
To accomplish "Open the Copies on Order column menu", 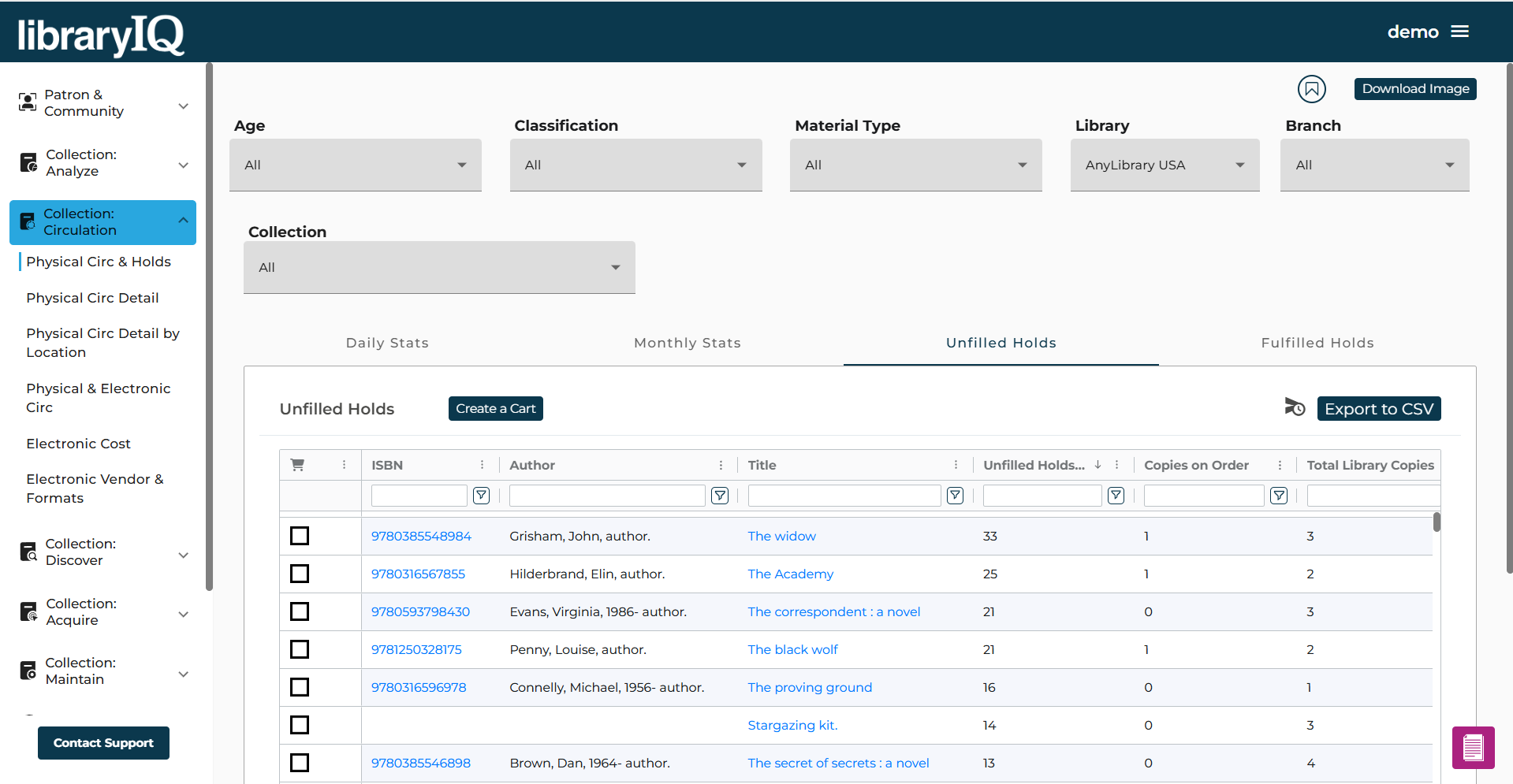I will pyautogui.click(x=1280, y=465).
